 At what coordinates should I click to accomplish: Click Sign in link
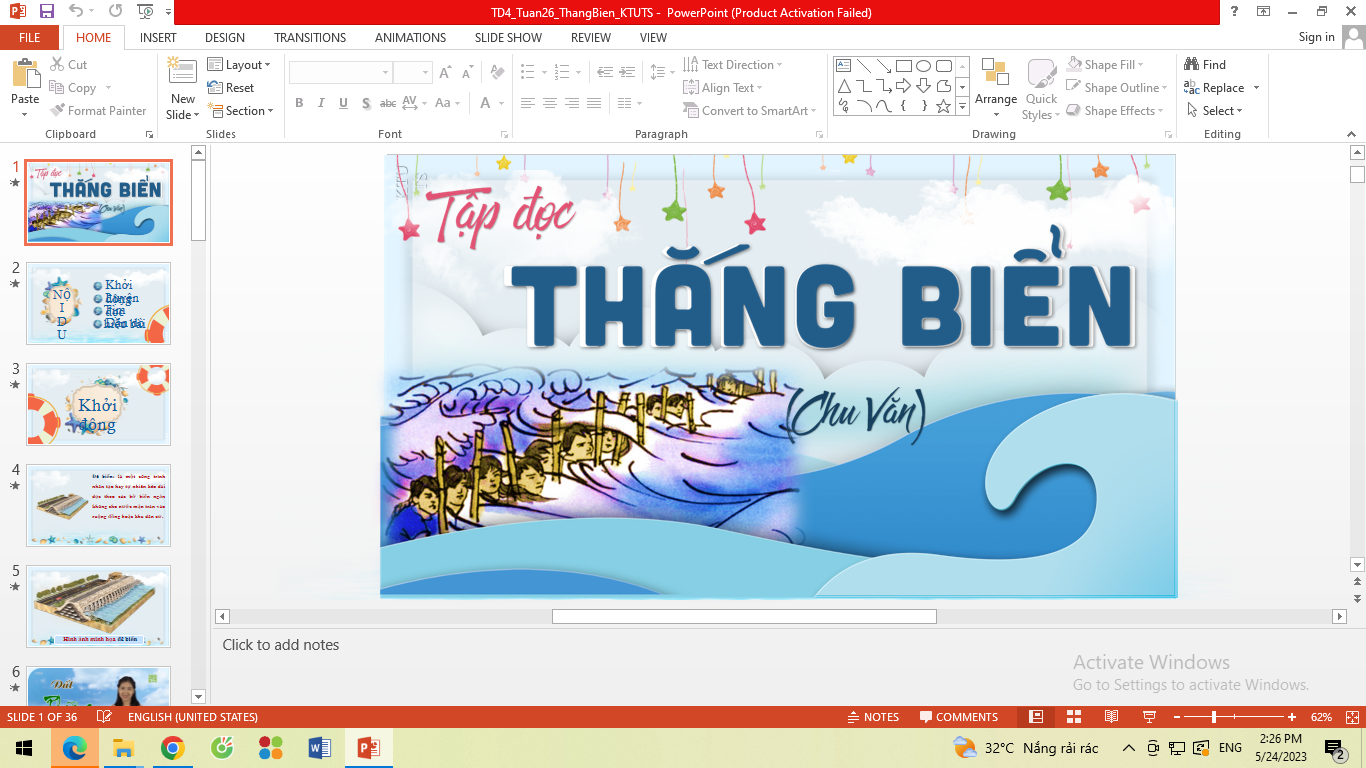1316,37
